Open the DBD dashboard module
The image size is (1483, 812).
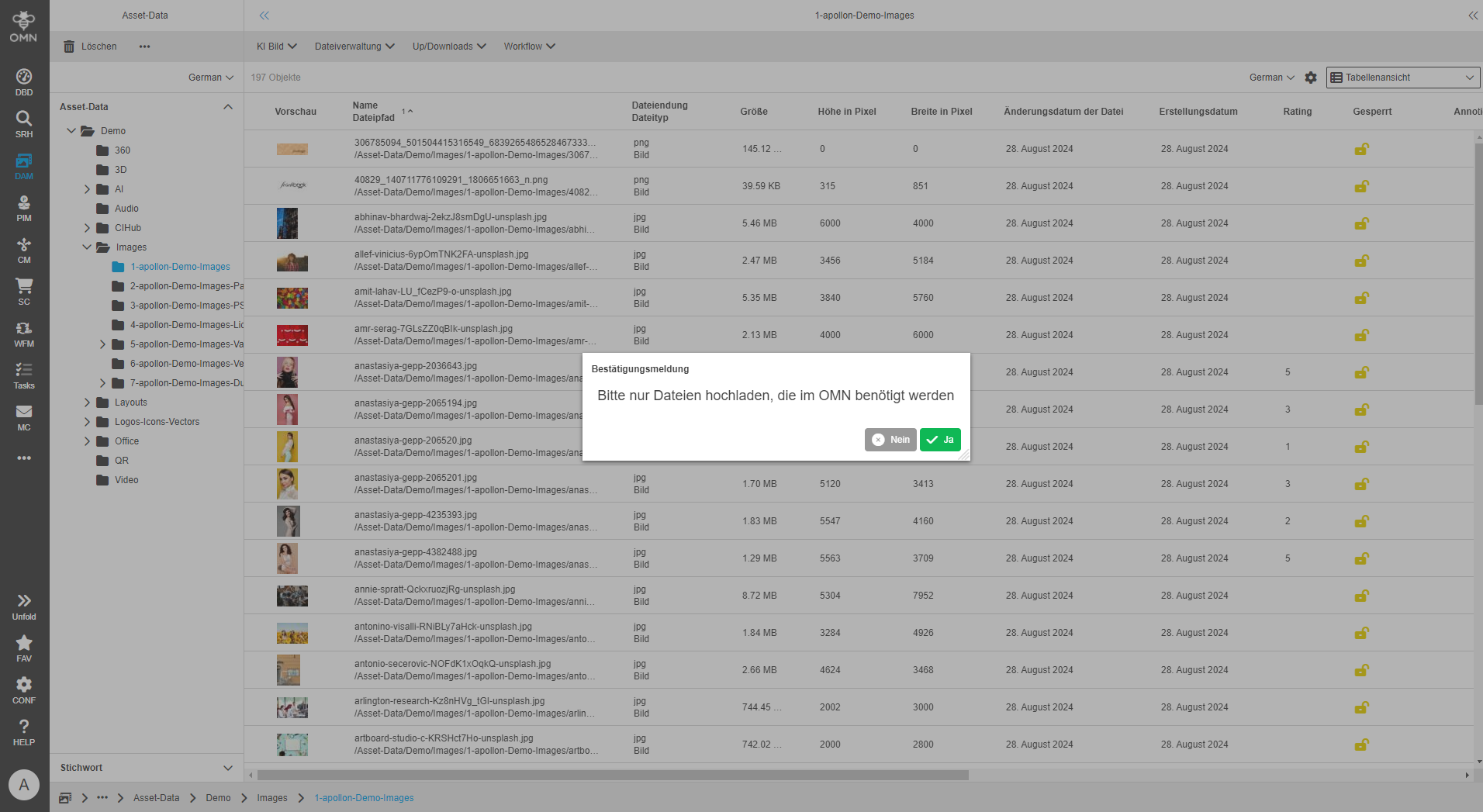[24, 81]
